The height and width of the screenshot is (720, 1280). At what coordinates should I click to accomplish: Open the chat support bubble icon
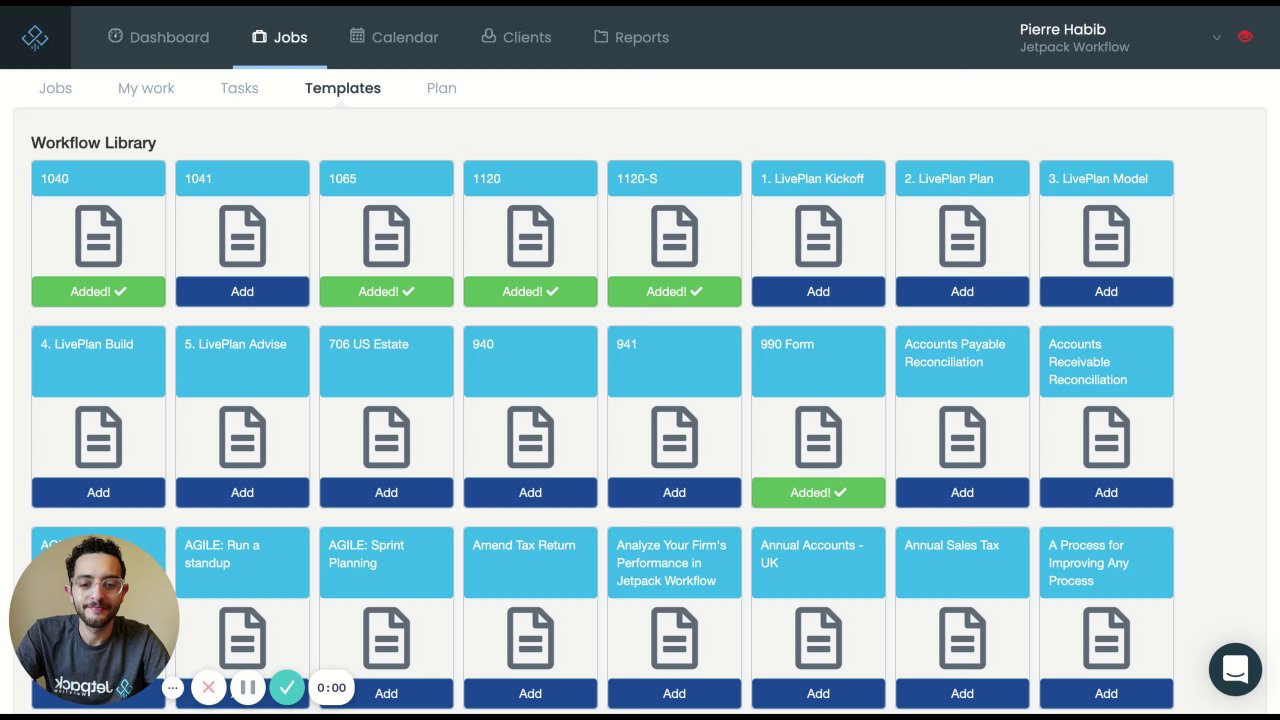point(1235,669)
